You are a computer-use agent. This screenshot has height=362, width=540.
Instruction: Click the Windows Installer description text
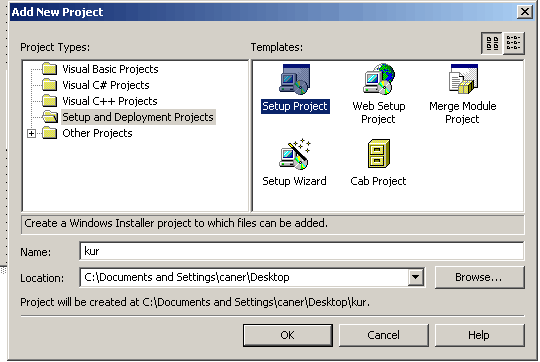tap(176, 223)
